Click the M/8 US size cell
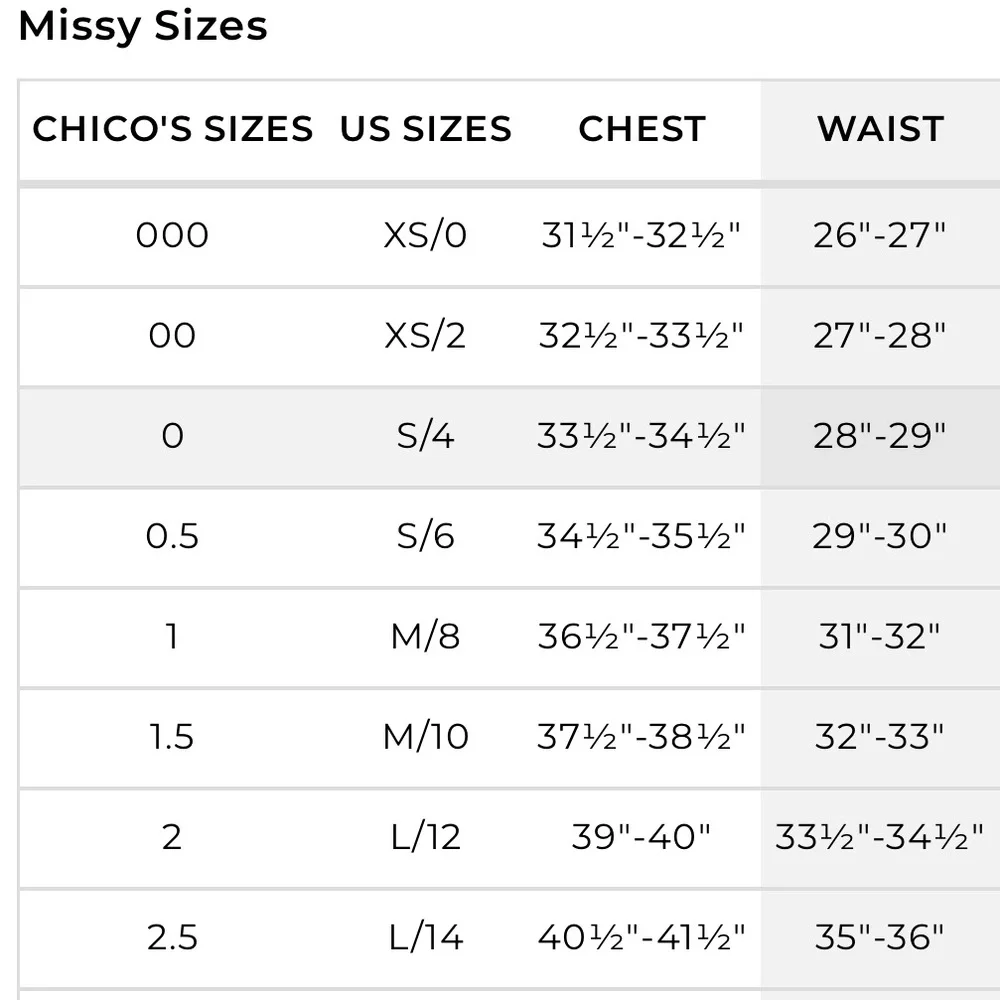 tap(425, 637)
